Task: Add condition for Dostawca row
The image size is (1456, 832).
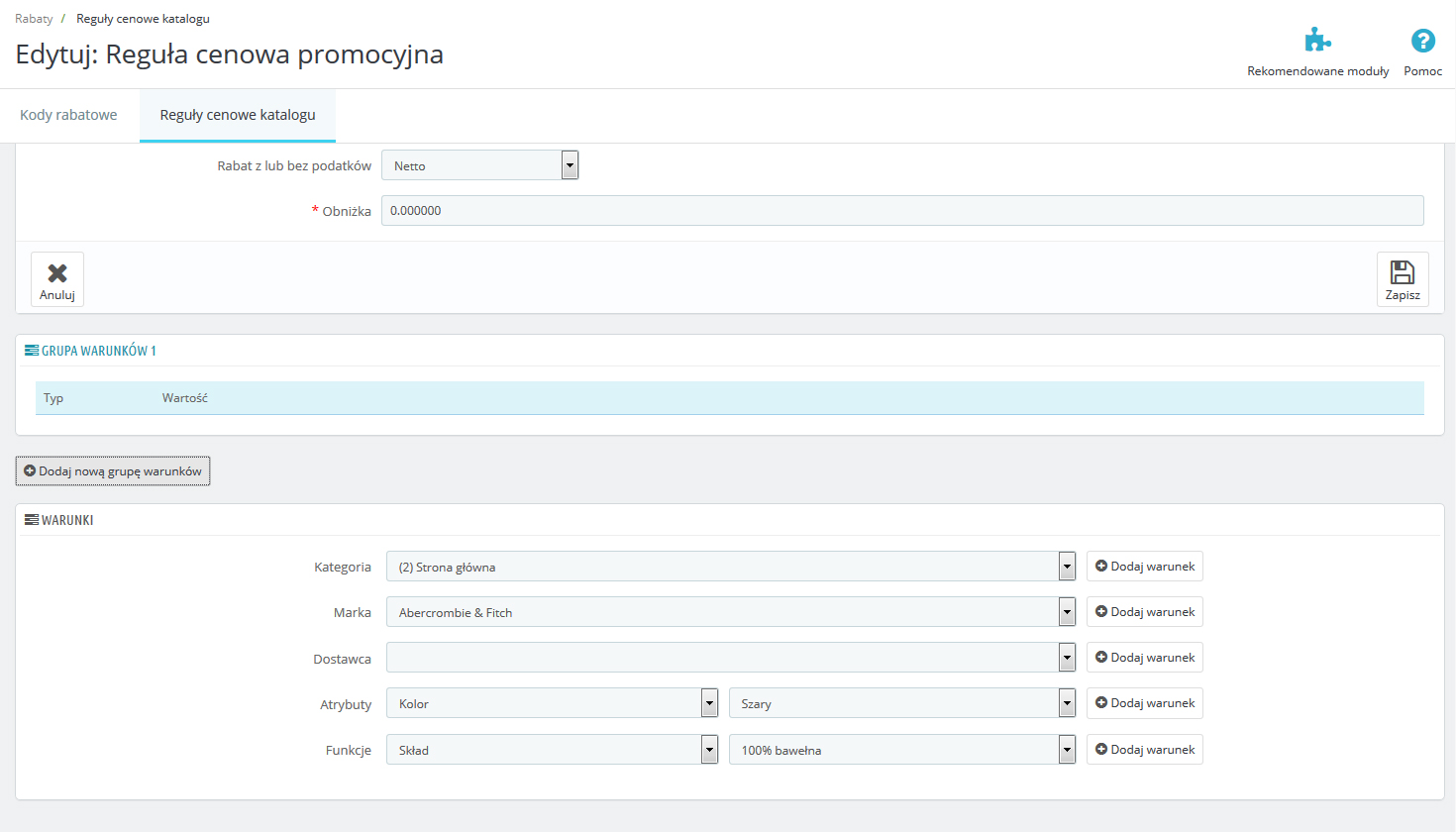Action: (1144, 658)
